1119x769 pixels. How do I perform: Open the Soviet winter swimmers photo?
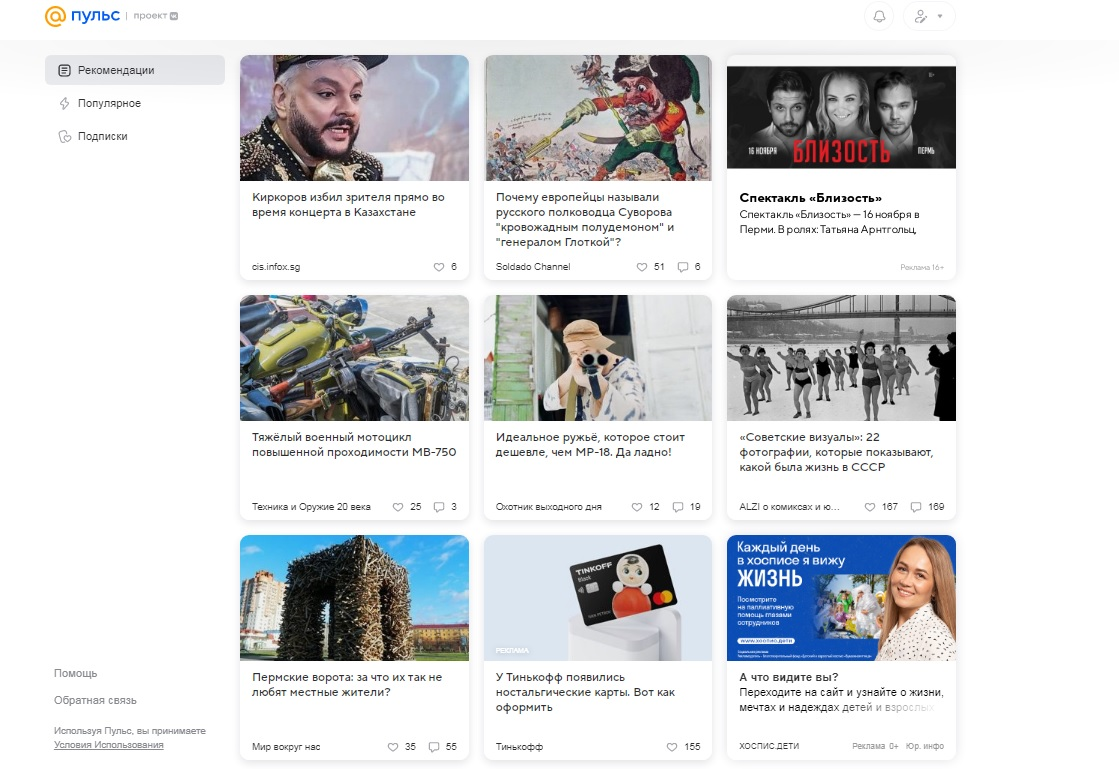841,358
